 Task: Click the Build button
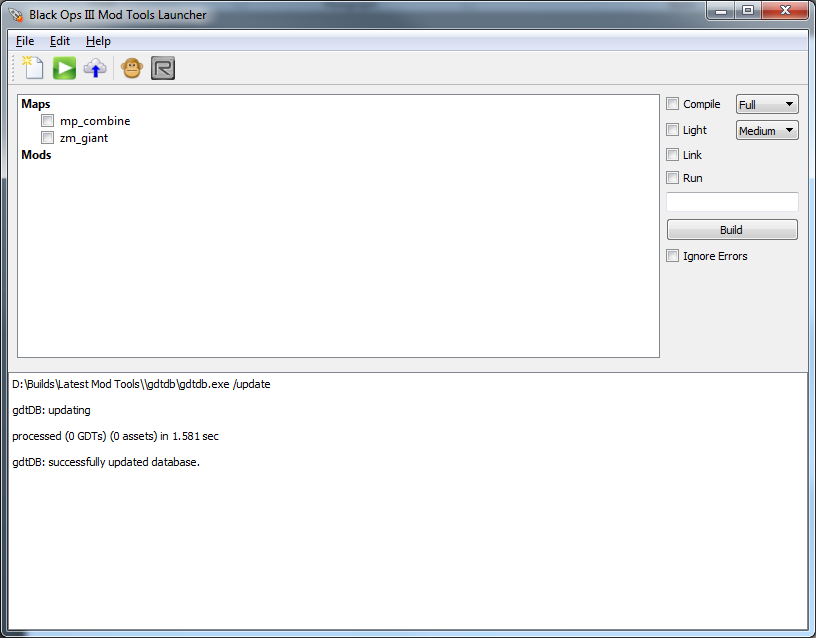[732, 229]
